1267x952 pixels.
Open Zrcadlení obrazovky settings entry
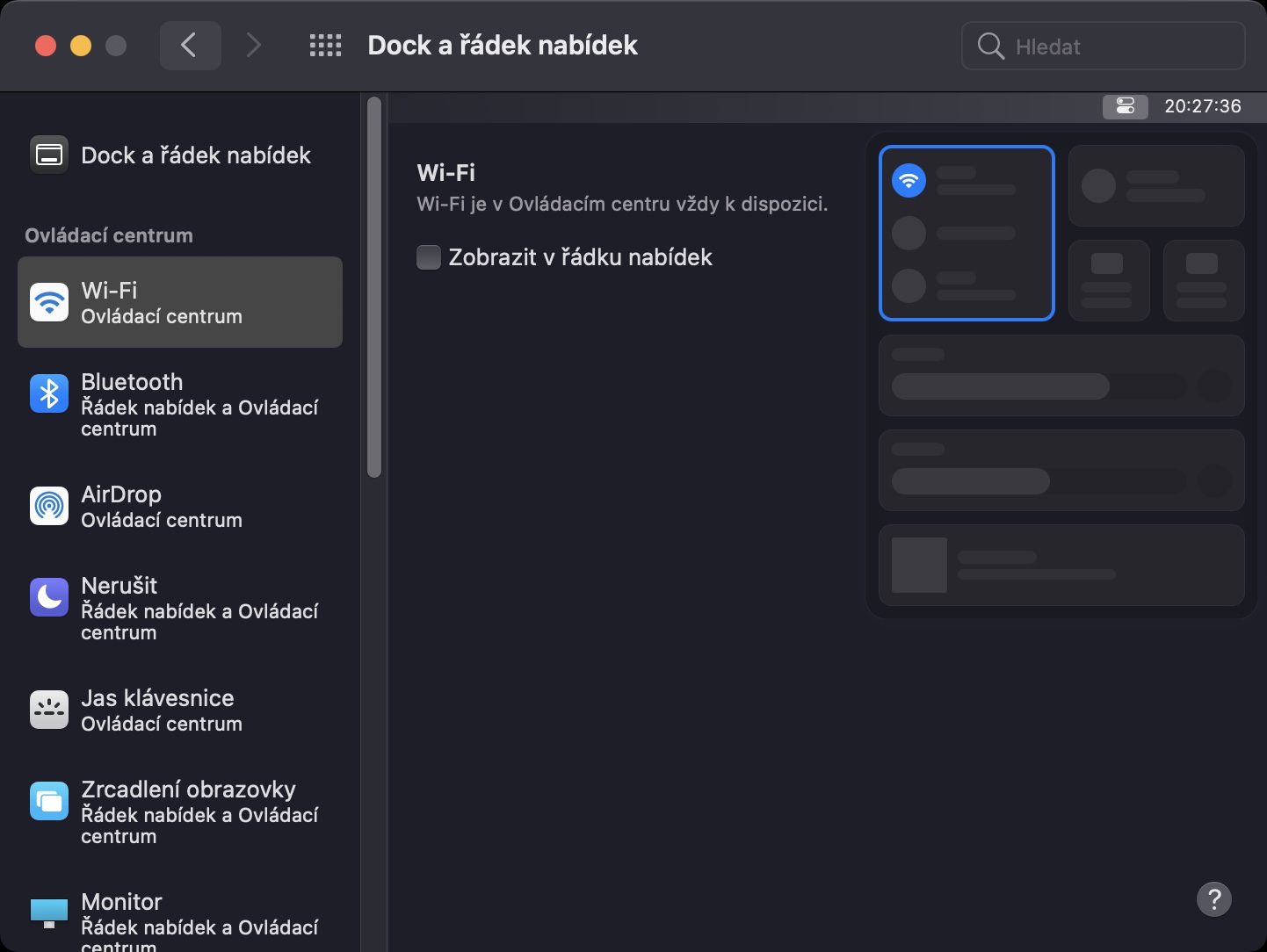tap(188, 790)
